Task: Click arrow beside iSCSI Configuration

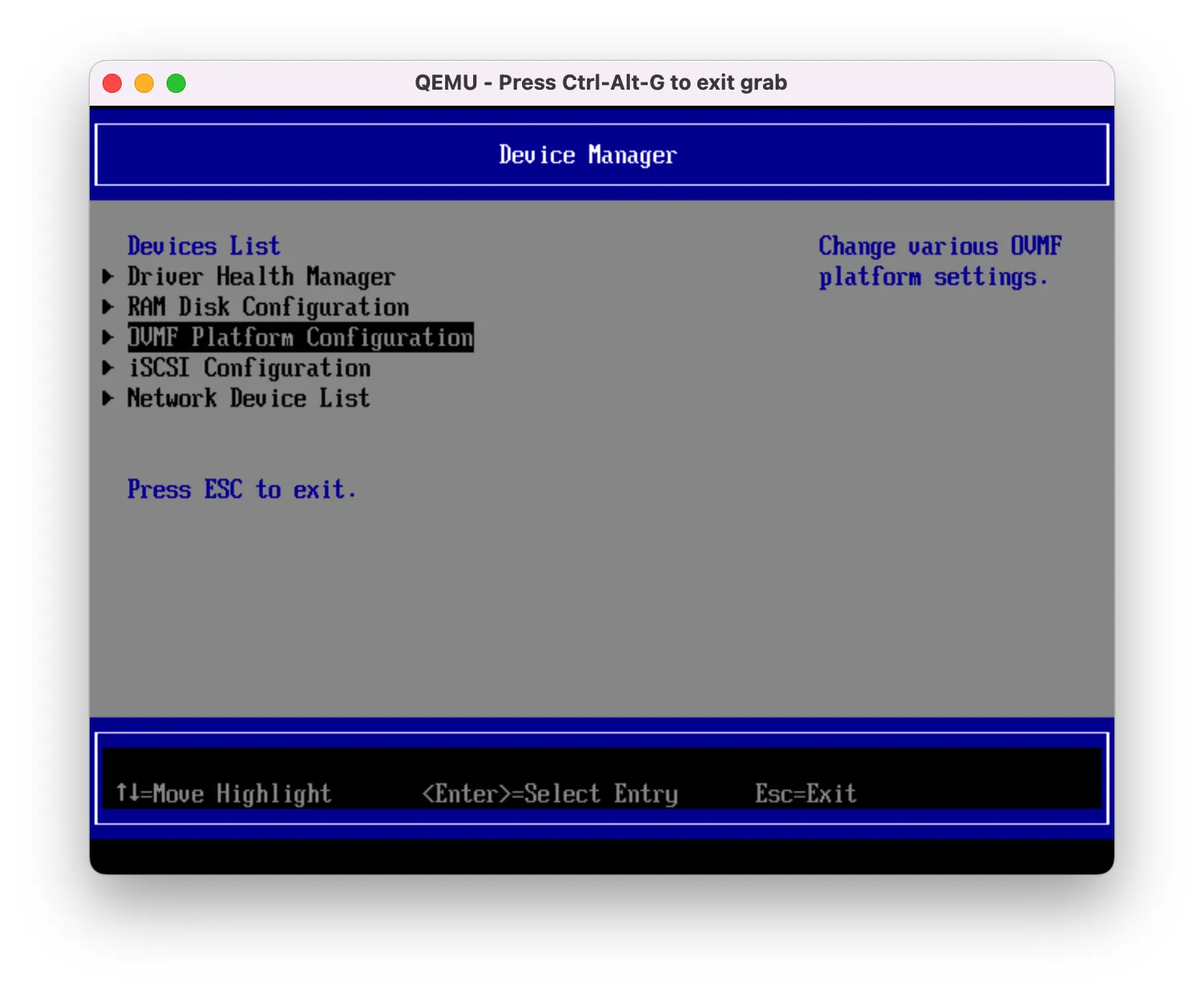Action: coord(108,368)
